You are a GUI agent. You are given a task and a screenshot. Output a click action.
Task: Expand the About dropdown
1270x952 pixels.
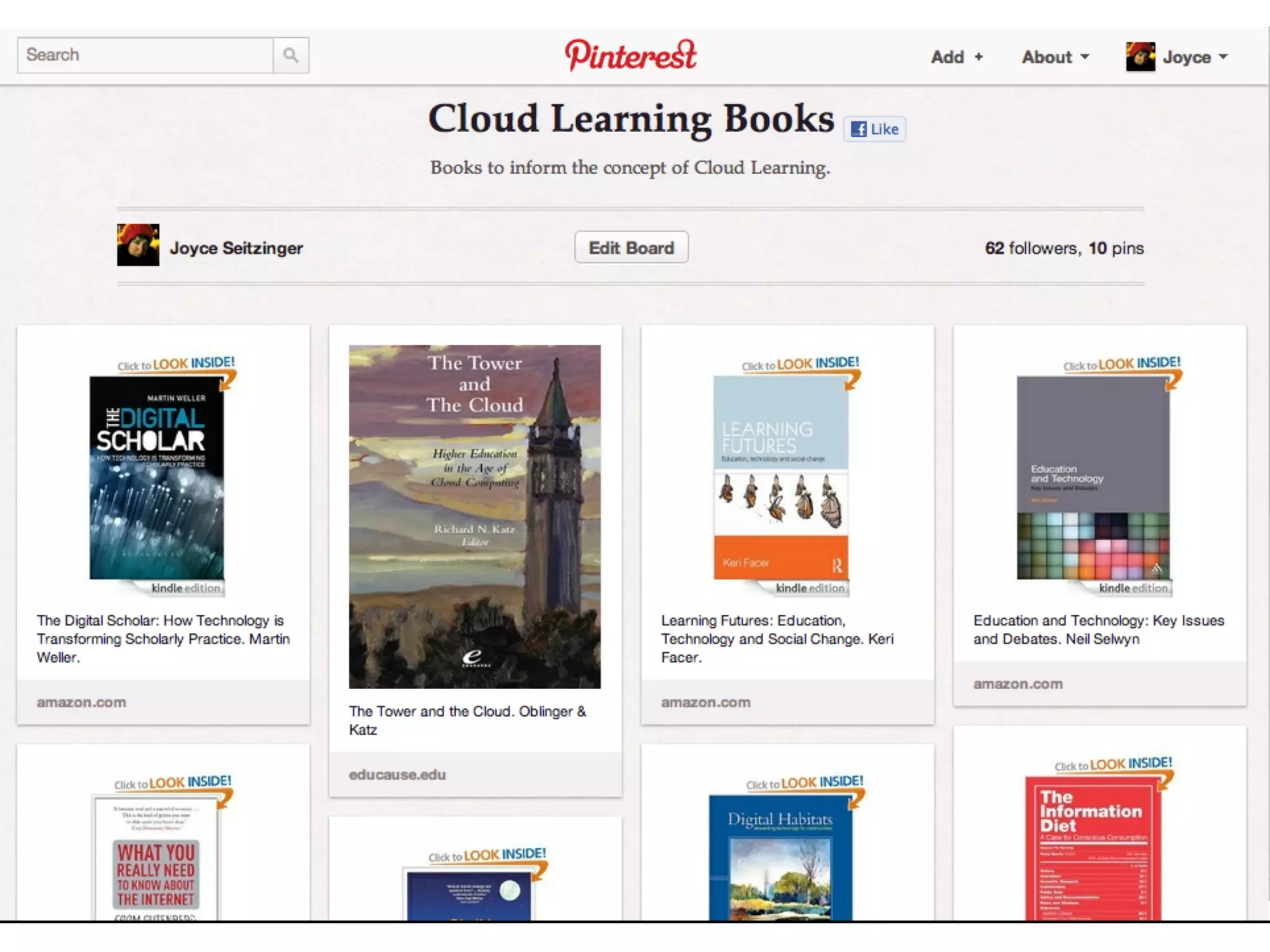[1055, 57]
